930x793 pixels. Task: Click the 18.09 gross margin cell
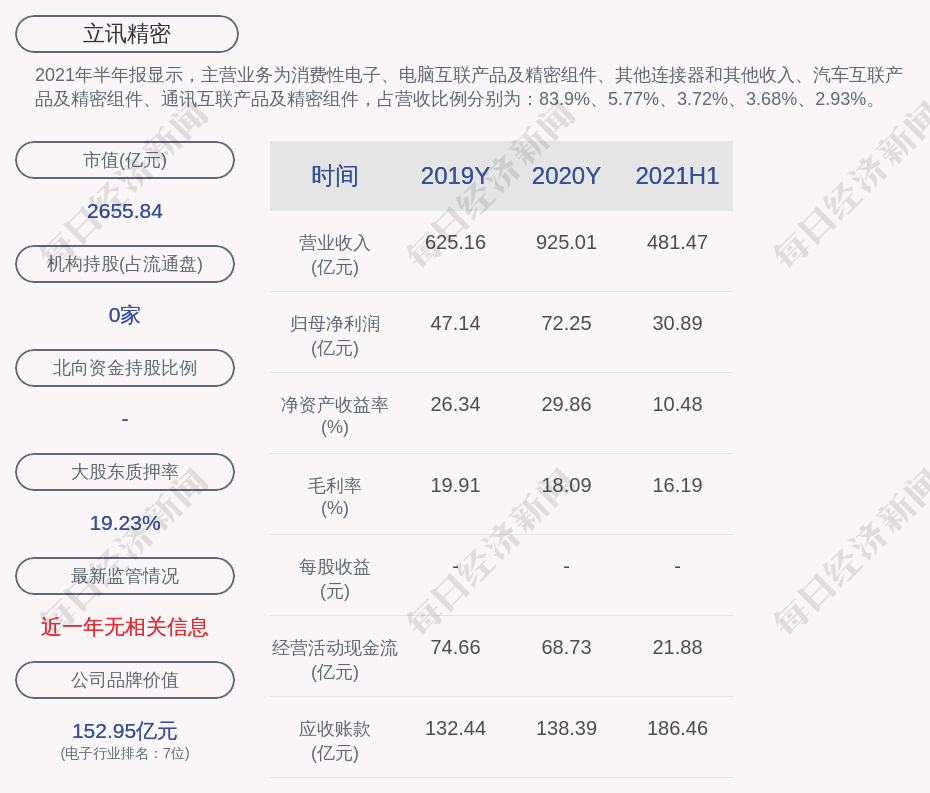[x=566, y=485]
